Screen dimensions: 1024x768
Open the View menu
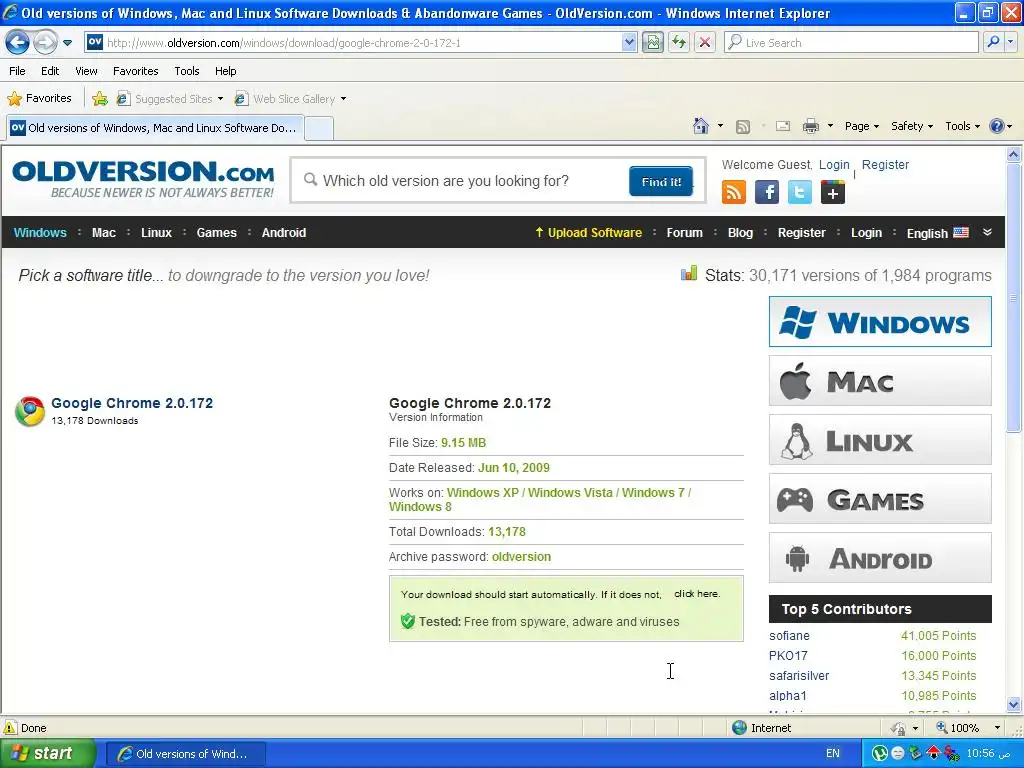[86, 71]
